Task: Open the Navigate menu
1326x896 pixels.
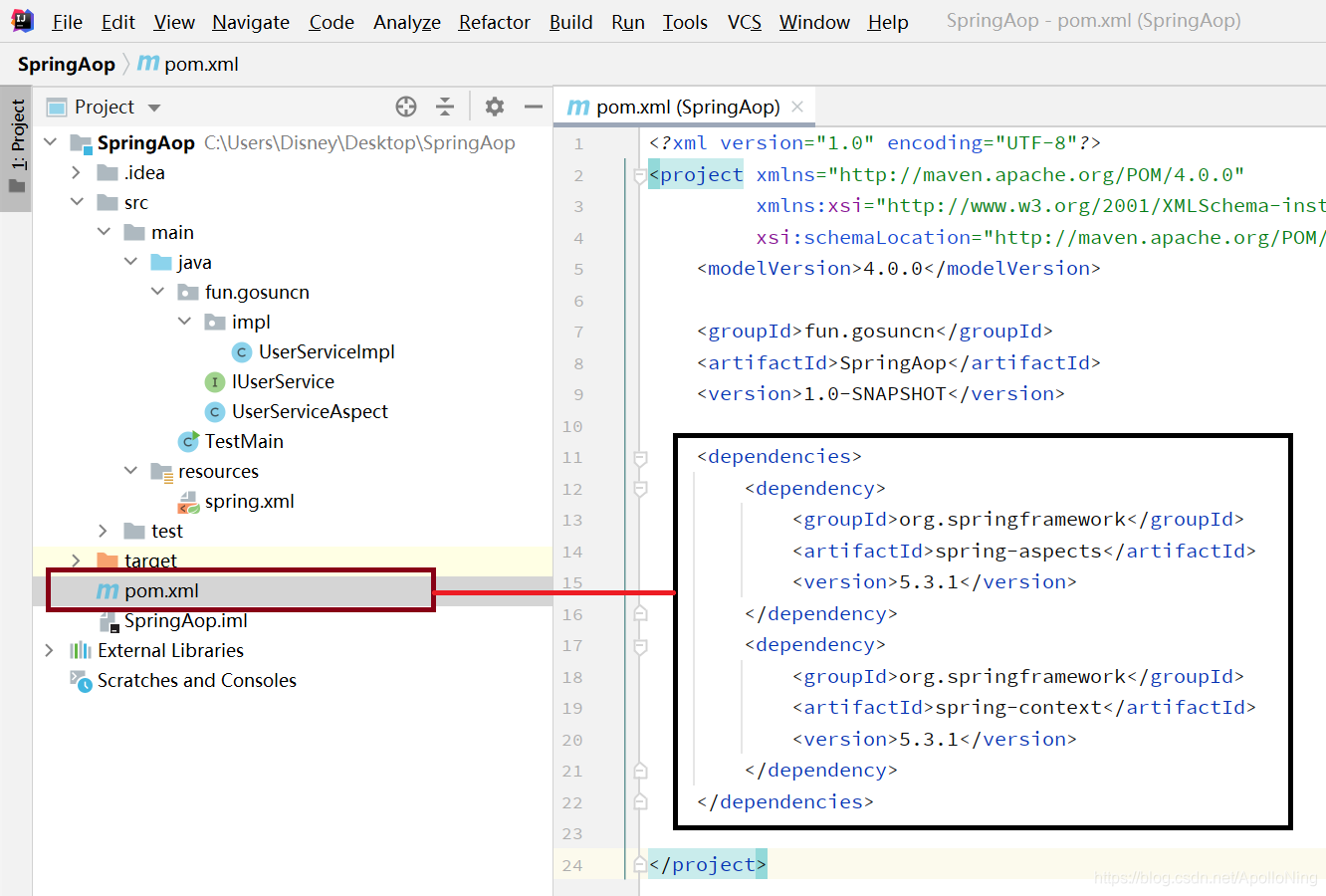Action: 251,22
